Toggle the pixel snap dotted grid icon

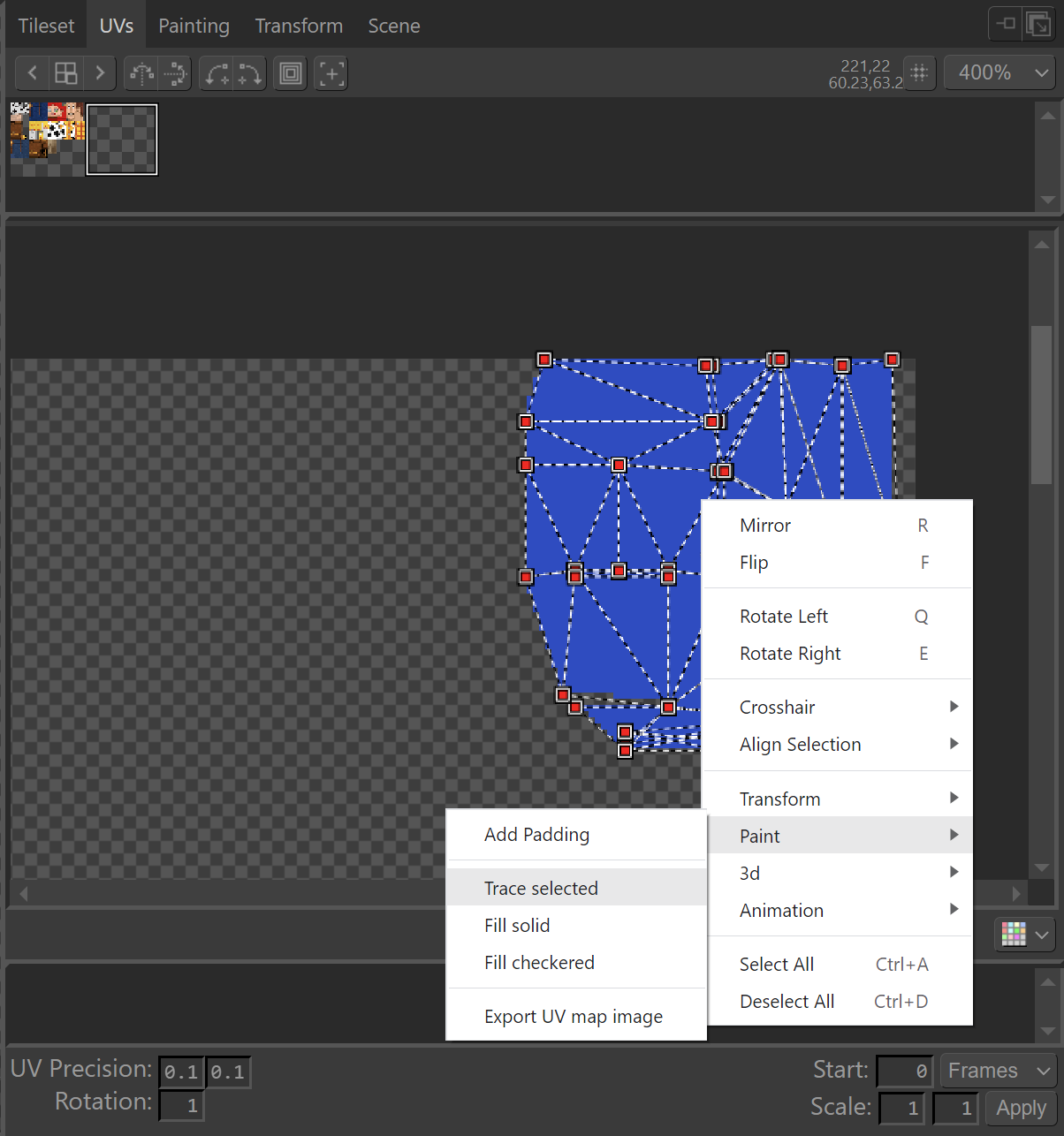coord(919,72)
